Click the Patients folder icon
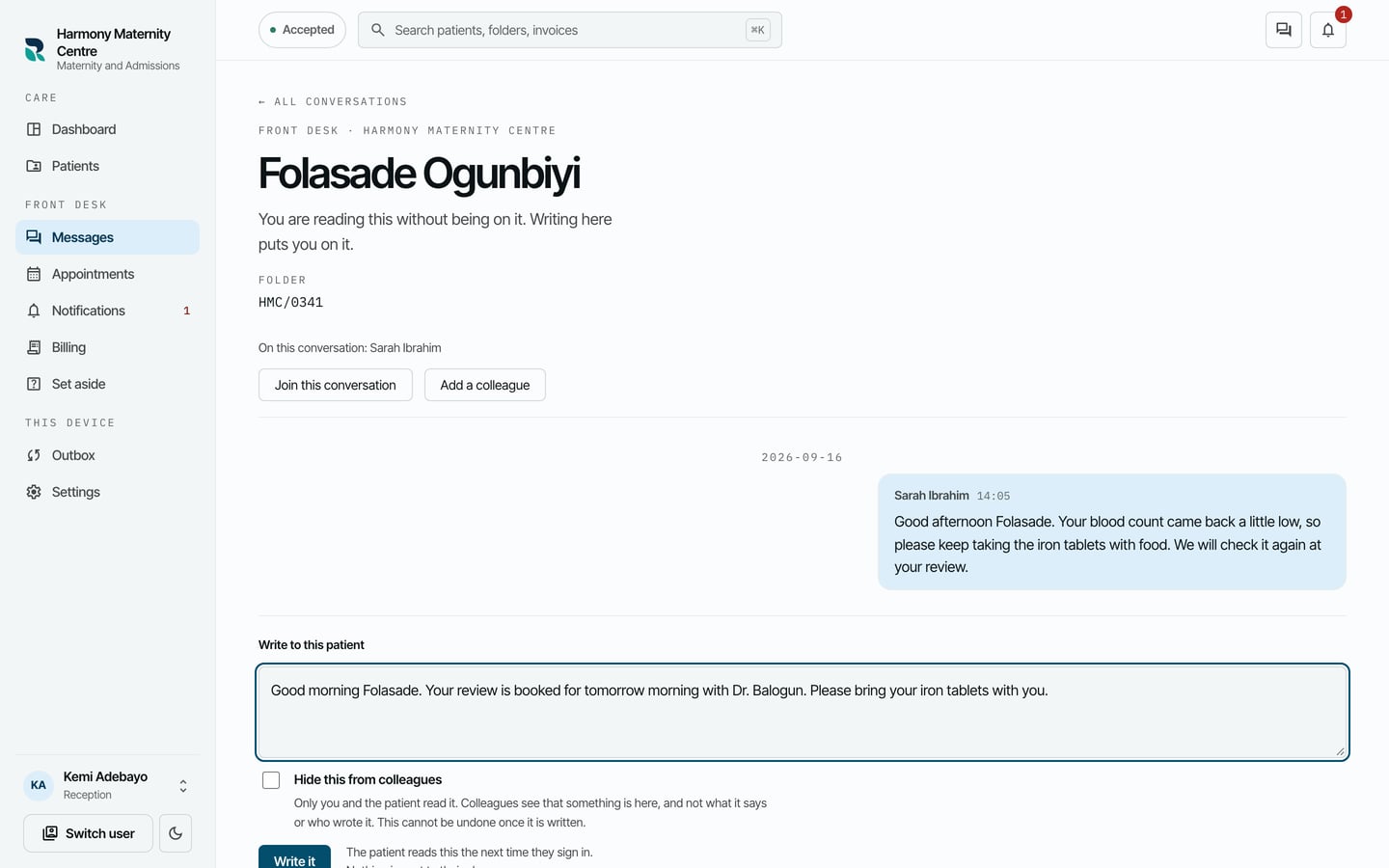The width and height of the screenshot is (1389, 868). pos(34,166)
